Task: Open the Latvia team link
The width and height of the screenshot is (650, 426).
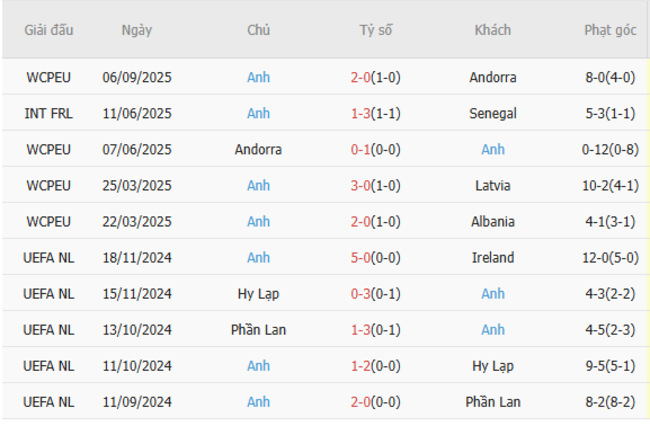Action: (492, 185)
